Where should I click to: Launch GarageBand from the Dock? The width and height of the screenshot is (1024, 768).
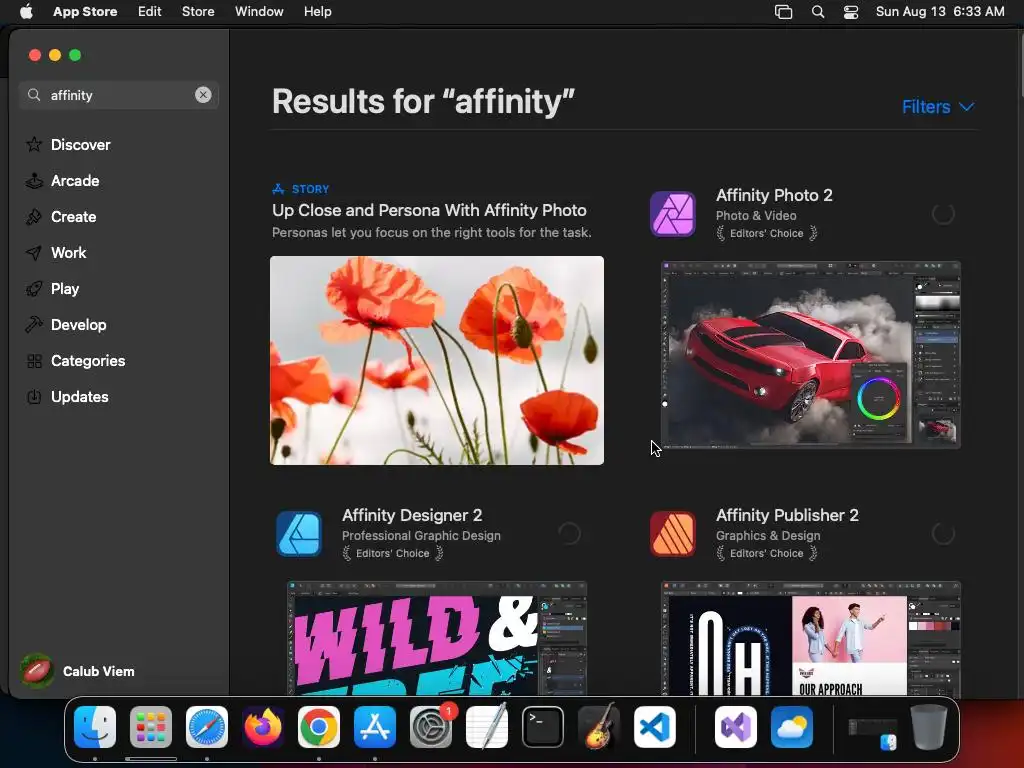599,727
